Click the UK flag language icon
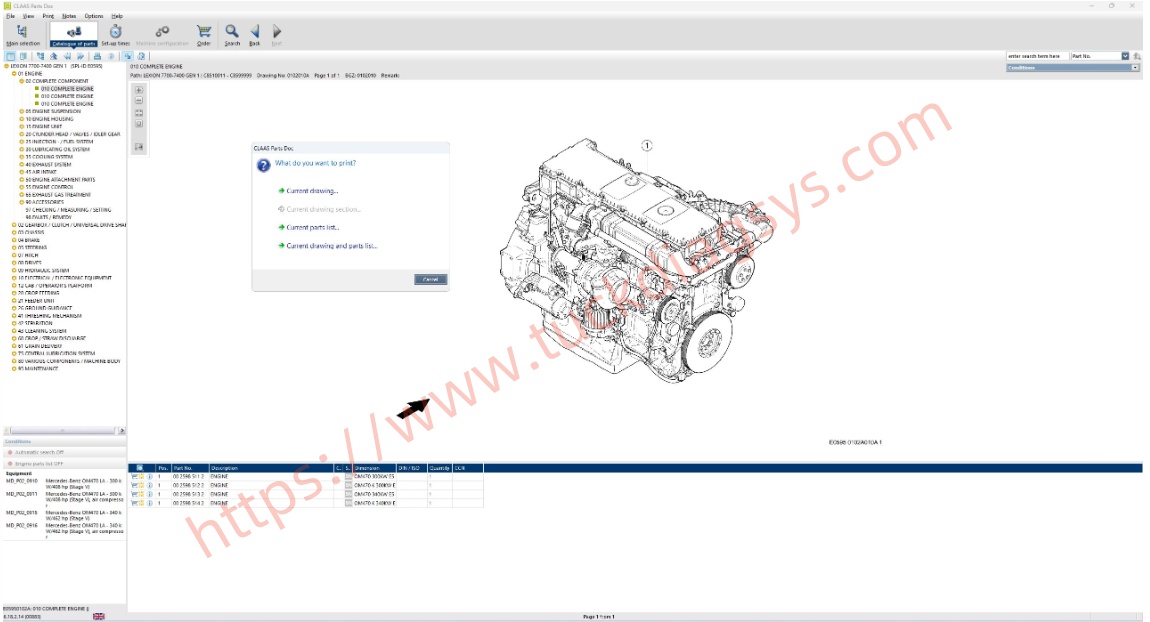This screenshot has width=1150, height=622. click(x=99, y=616)
